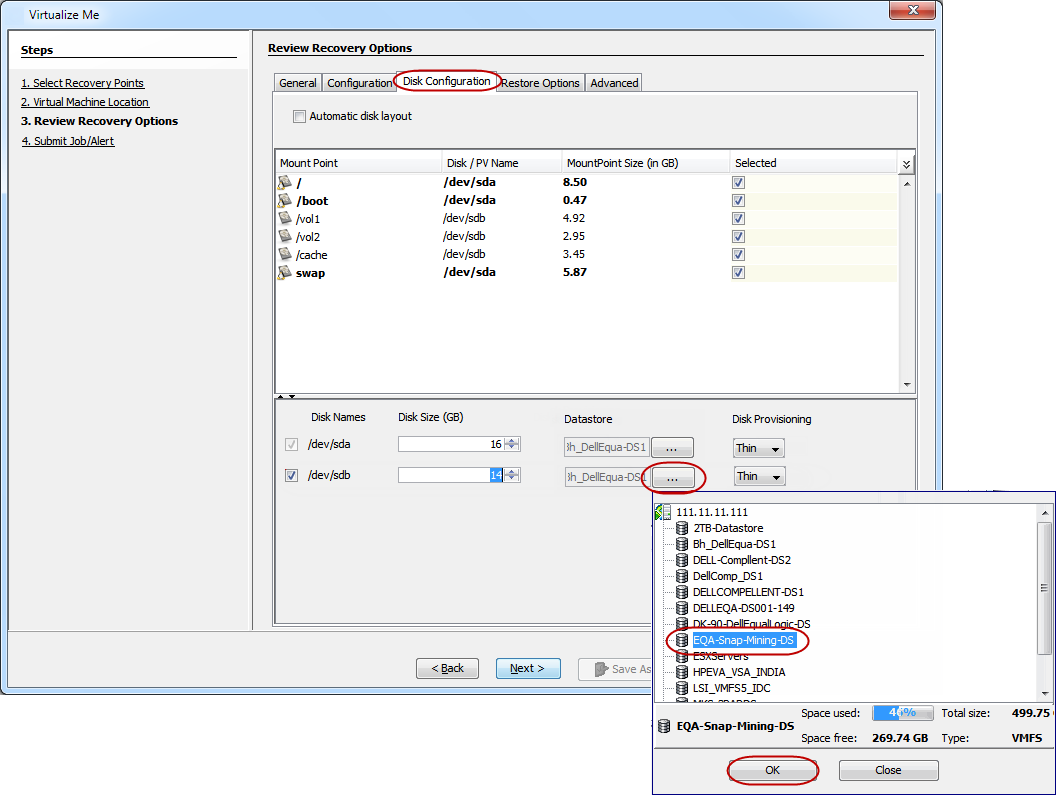Open the Advanced tab
The width and height of the screenshot is (1056, 795).
pyautogui.click(x=614, y=83)
